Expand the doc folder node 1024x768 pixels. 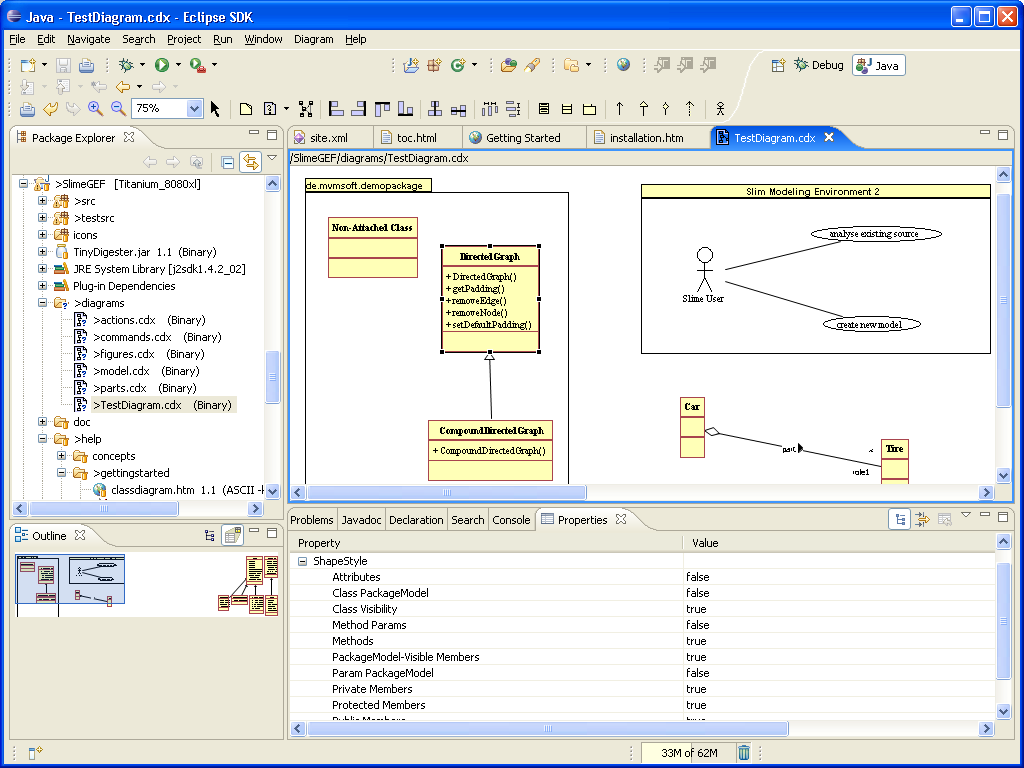point(42,422)
